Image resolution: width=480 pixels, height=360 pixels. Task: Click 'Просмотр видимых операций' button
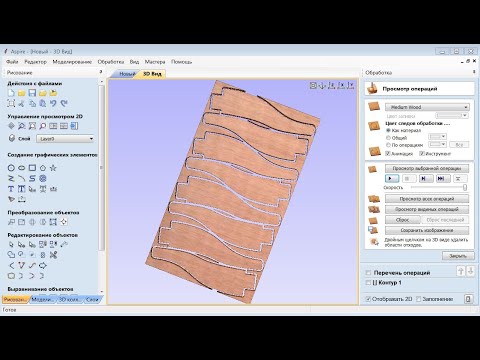tap(427, 209)
